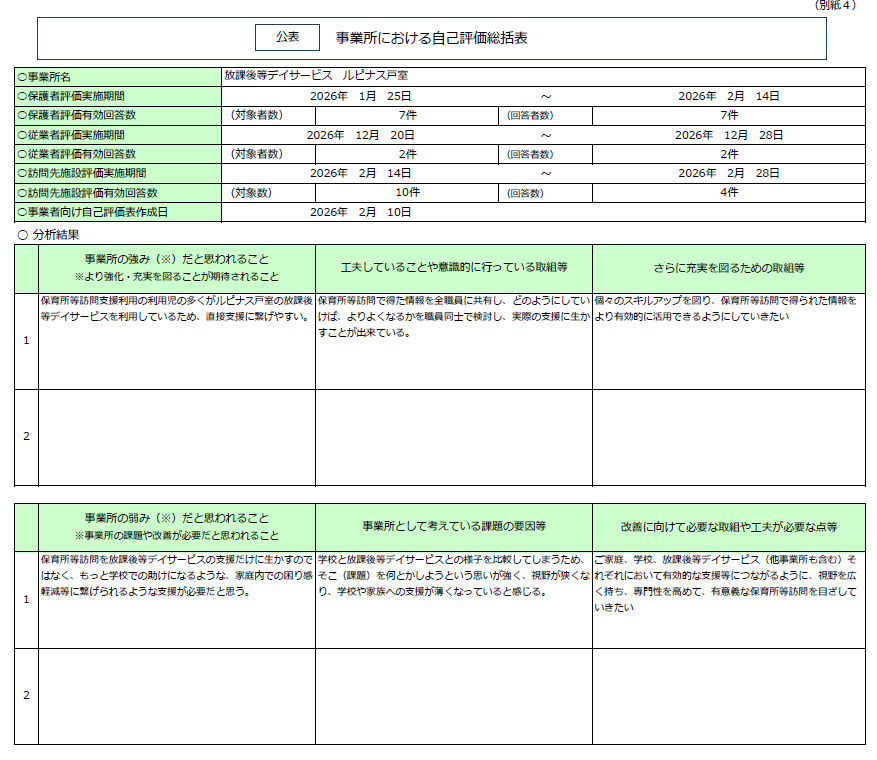This screenshot has width=877, height=760.
Task: Click the 事業所名 row label
Action: [59, 77]
